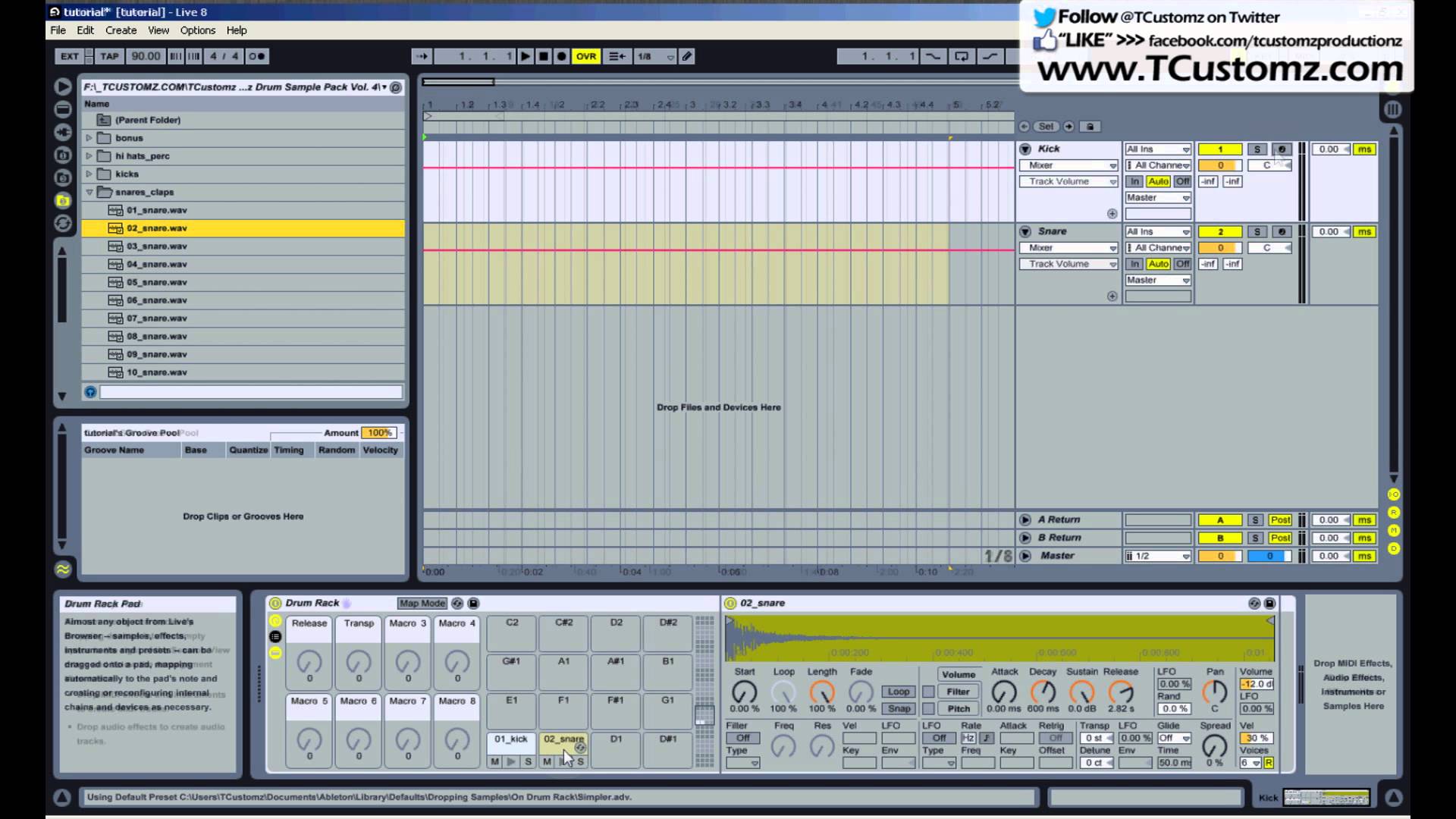Click the Hot-Swap icon on the 02_snare pad

[580, 748]
